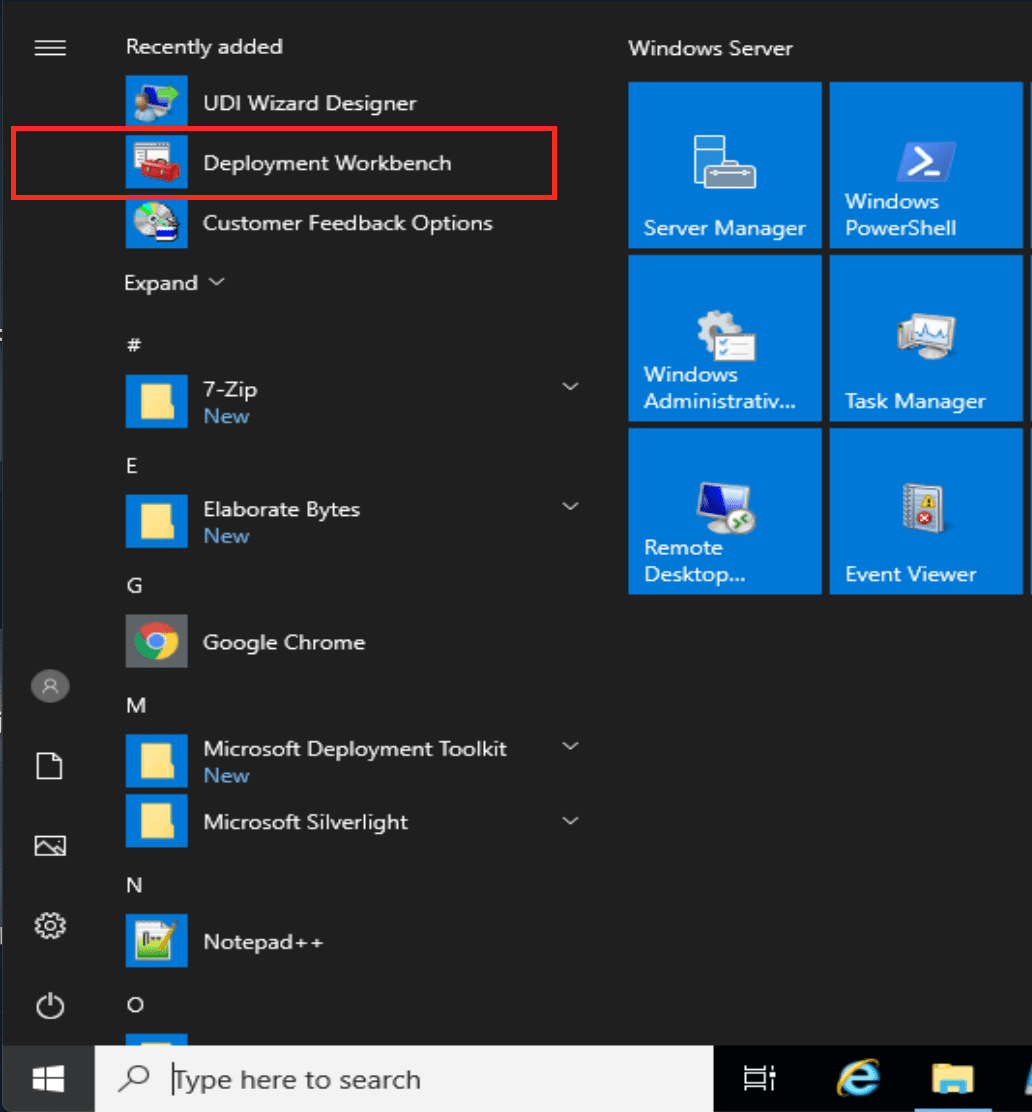Open the Pictures sidebar icon
Screen dimensions: 1032x1112
click(x=50, y=845)
